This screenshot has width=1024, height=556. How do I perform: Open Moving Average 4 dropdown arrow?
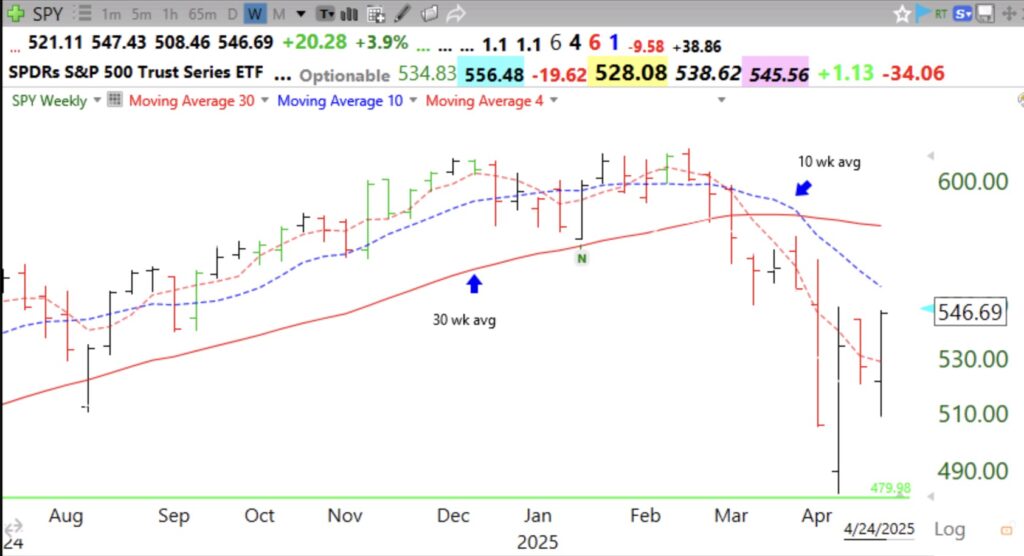click(554, 100)
